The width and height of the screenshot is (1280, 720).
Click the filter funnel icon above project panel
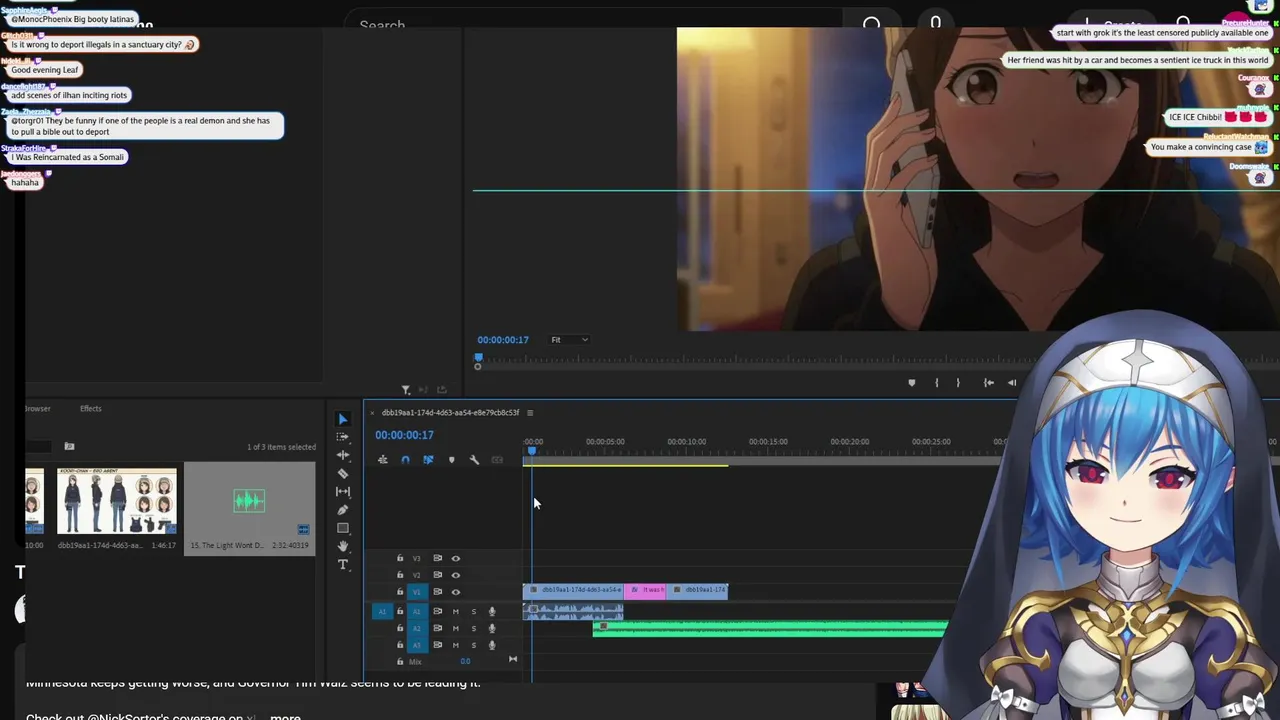coord(406,390)
